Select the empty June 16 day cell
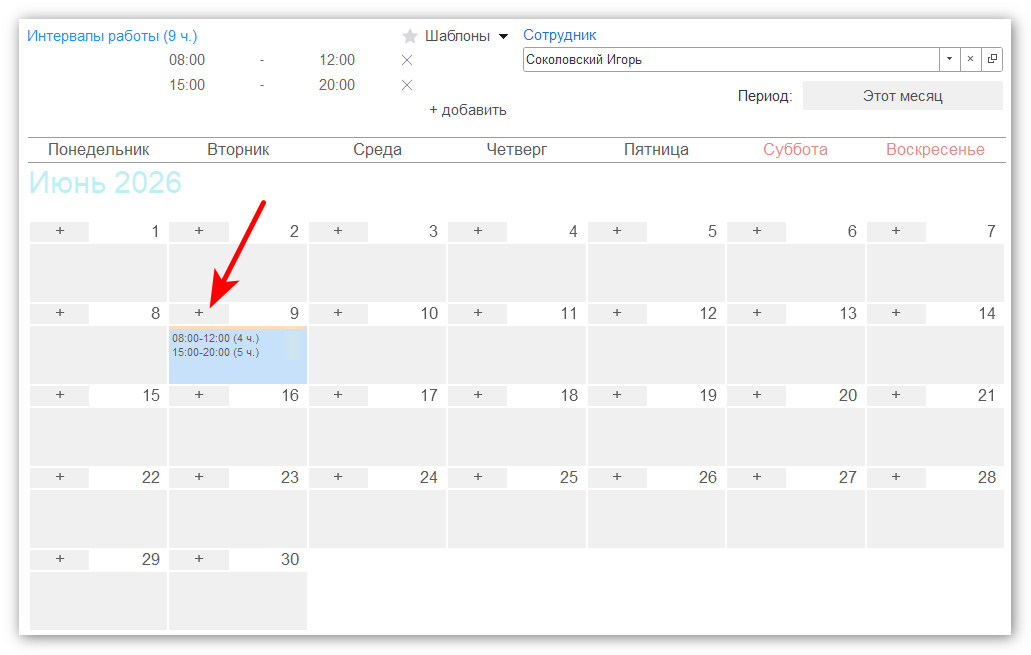Image resolution: width=1031 pixels, height=655 pixels. pyautogui.click(x=238, y=437)
